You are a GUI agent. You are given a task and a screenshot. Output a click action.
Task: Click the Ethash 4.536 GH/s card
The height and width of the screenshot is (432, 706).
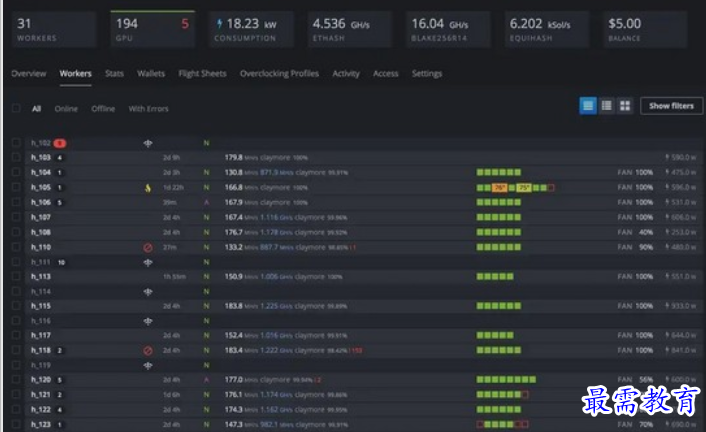[x=350, y=29]
